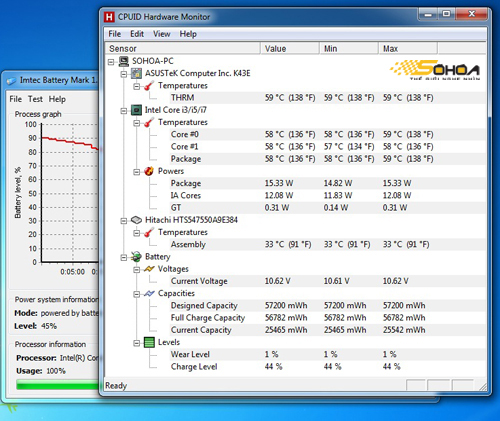Viewport: 500px width, 421px height.
Task: Collapse Temperatures under Intel Core node
Action: [x=137, y=123]
